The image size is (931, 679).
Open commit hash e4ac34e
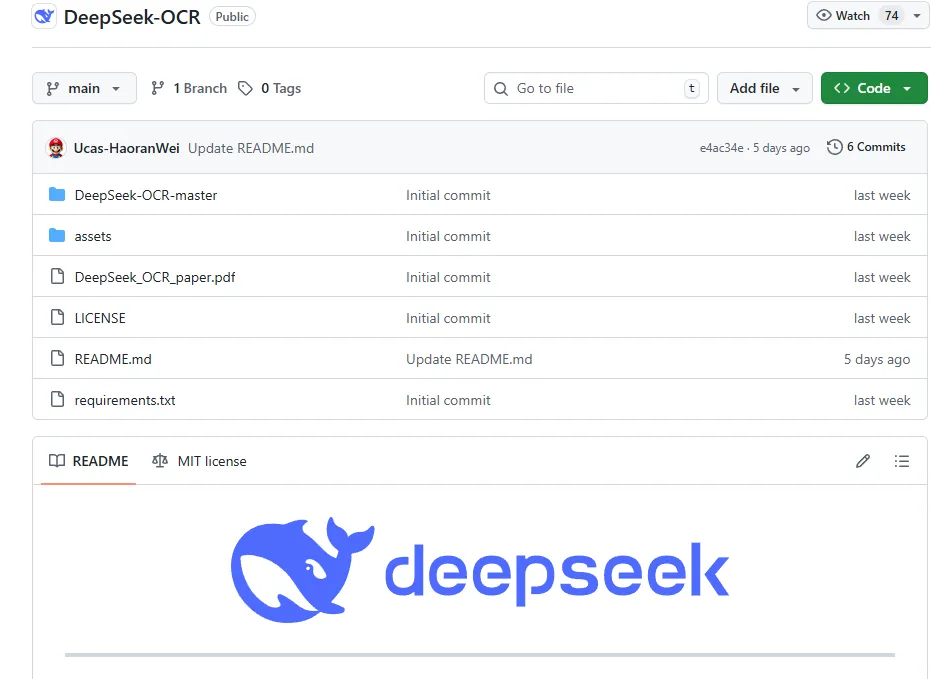coord(721,148)
